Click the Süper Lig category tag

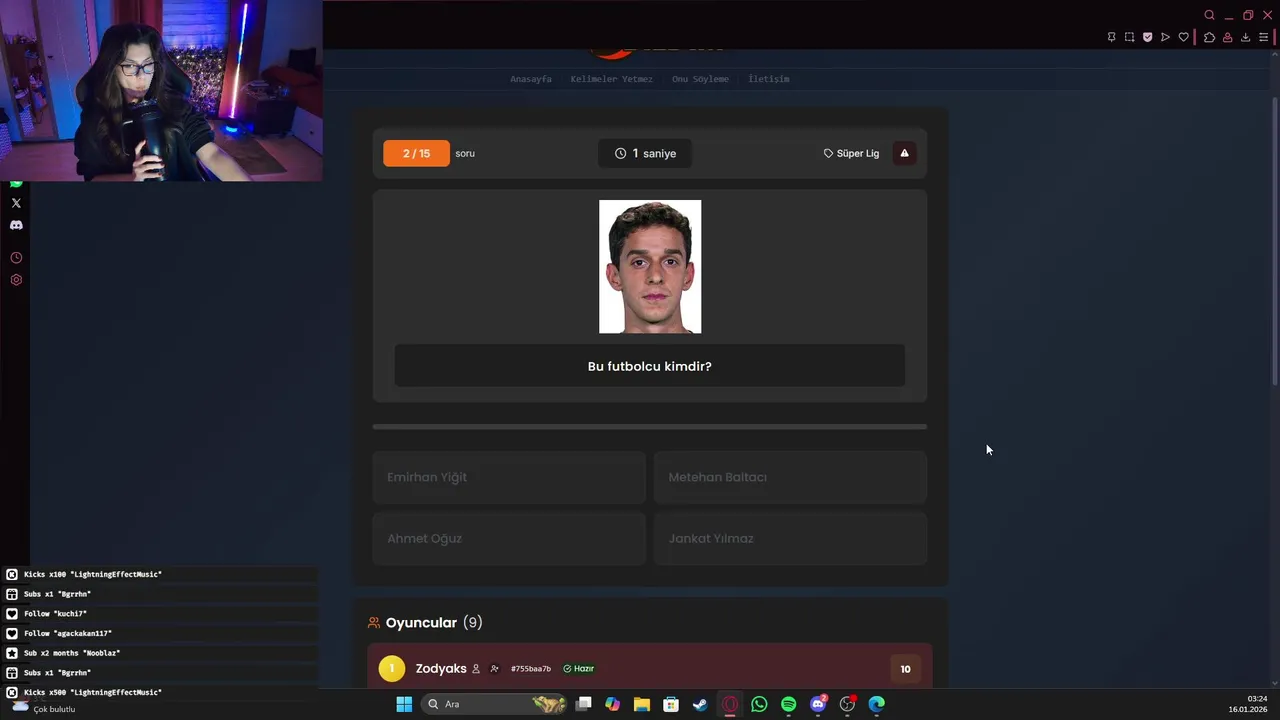tap(851, 153)
